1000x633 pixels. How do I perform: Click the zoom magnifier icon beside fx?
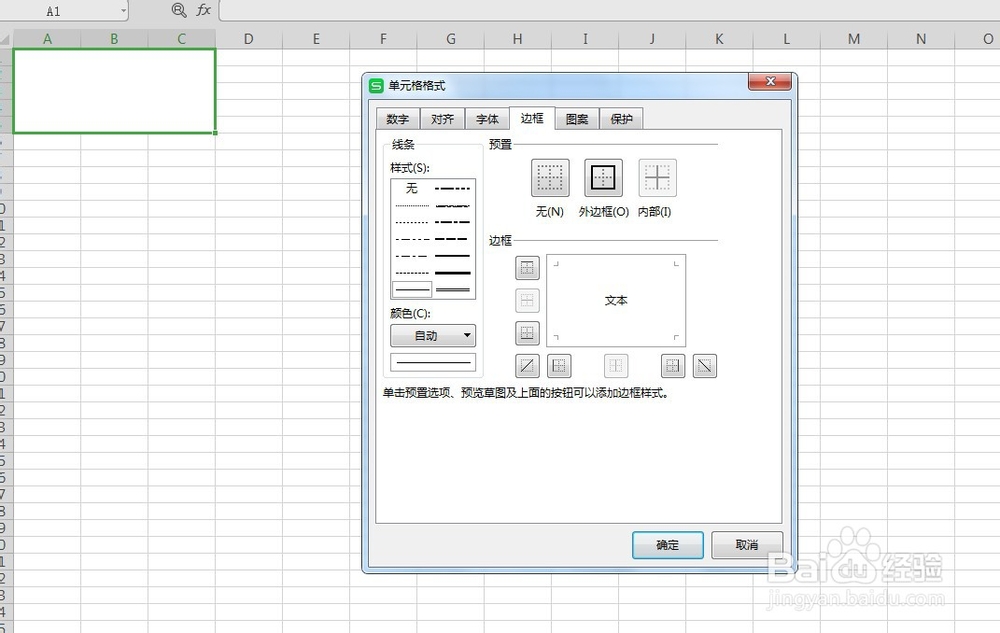click(179, 10)
